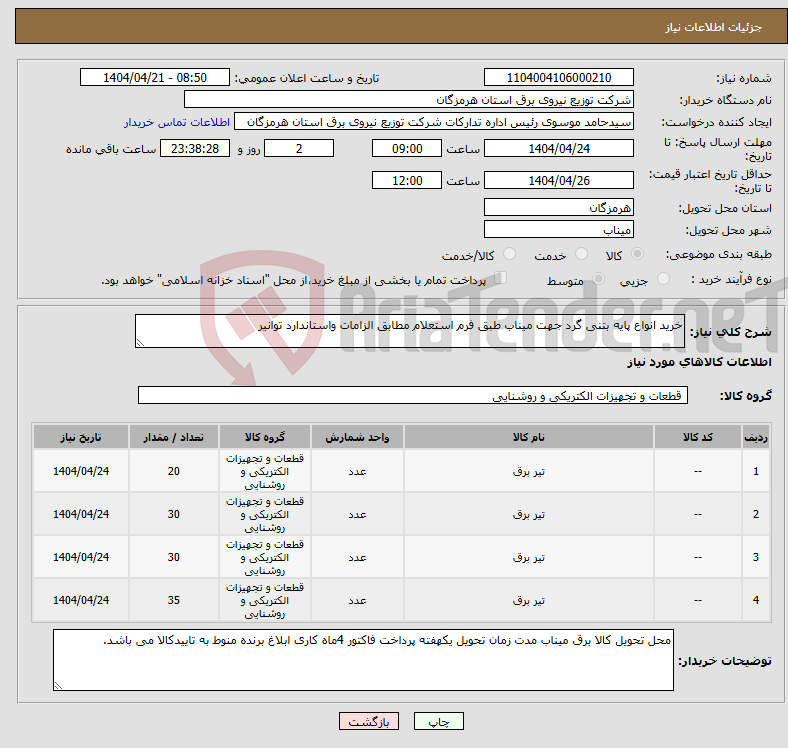Click need date 1404/04/24 in row 1
This screenshot has height=748, width=788.
81,471
